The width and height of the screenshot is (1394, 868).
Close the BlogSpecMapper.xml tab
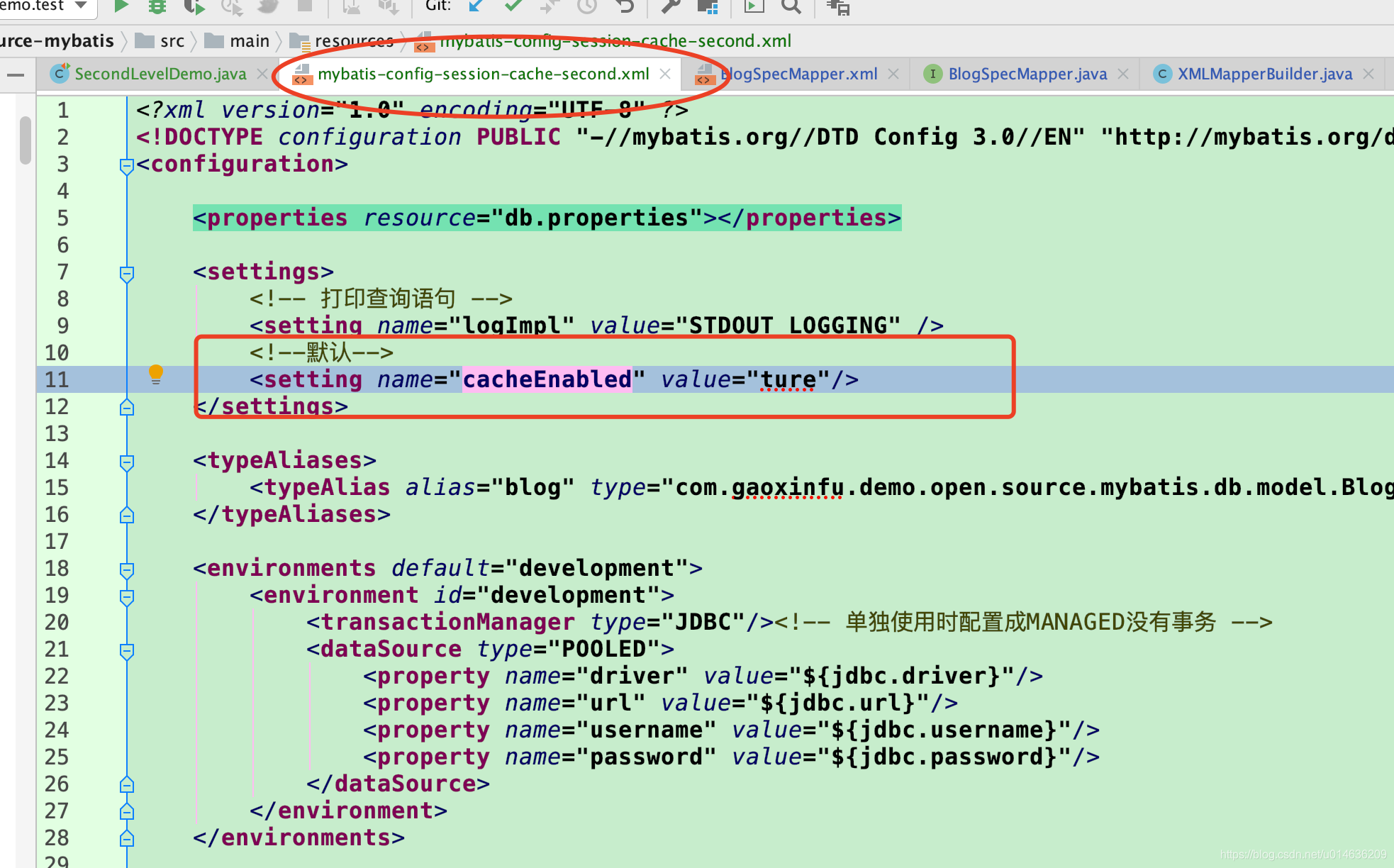(x=893, y=74)
